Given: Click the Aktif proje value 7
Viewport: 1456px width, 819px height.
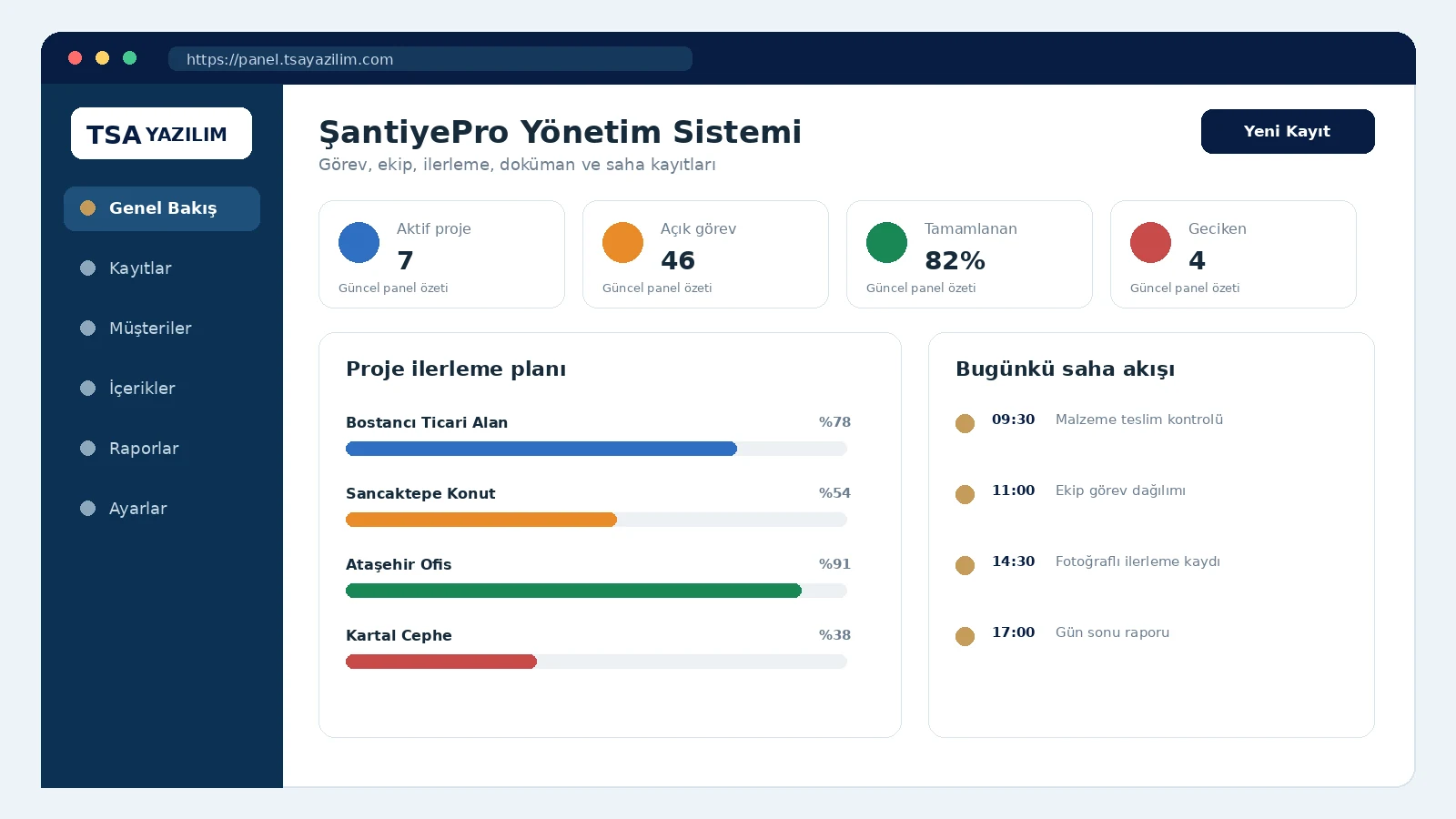Looking at the screenshot, I should [x=406, y=261].
